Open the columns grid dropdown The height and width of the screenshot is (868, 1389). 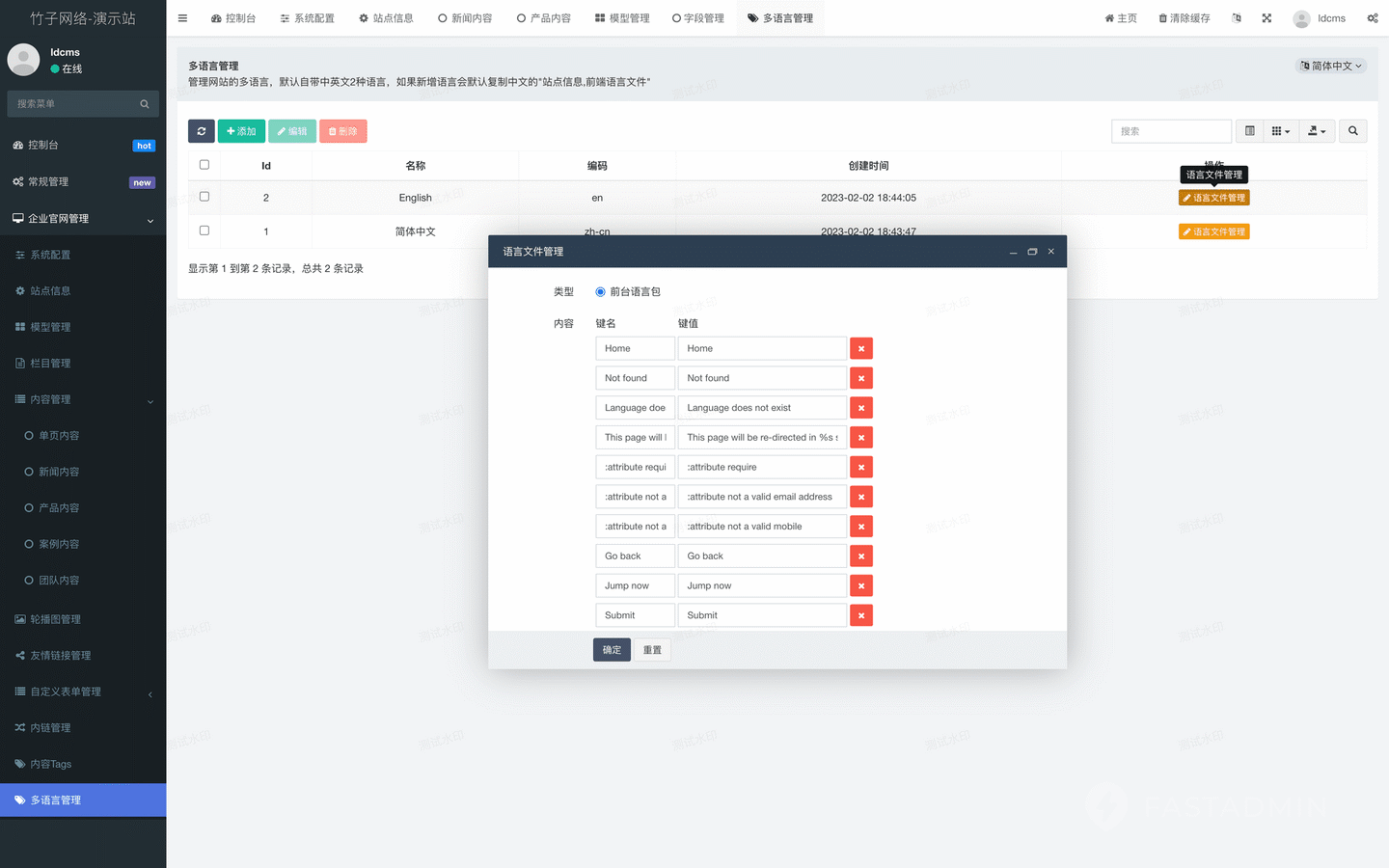(1280, 131)
